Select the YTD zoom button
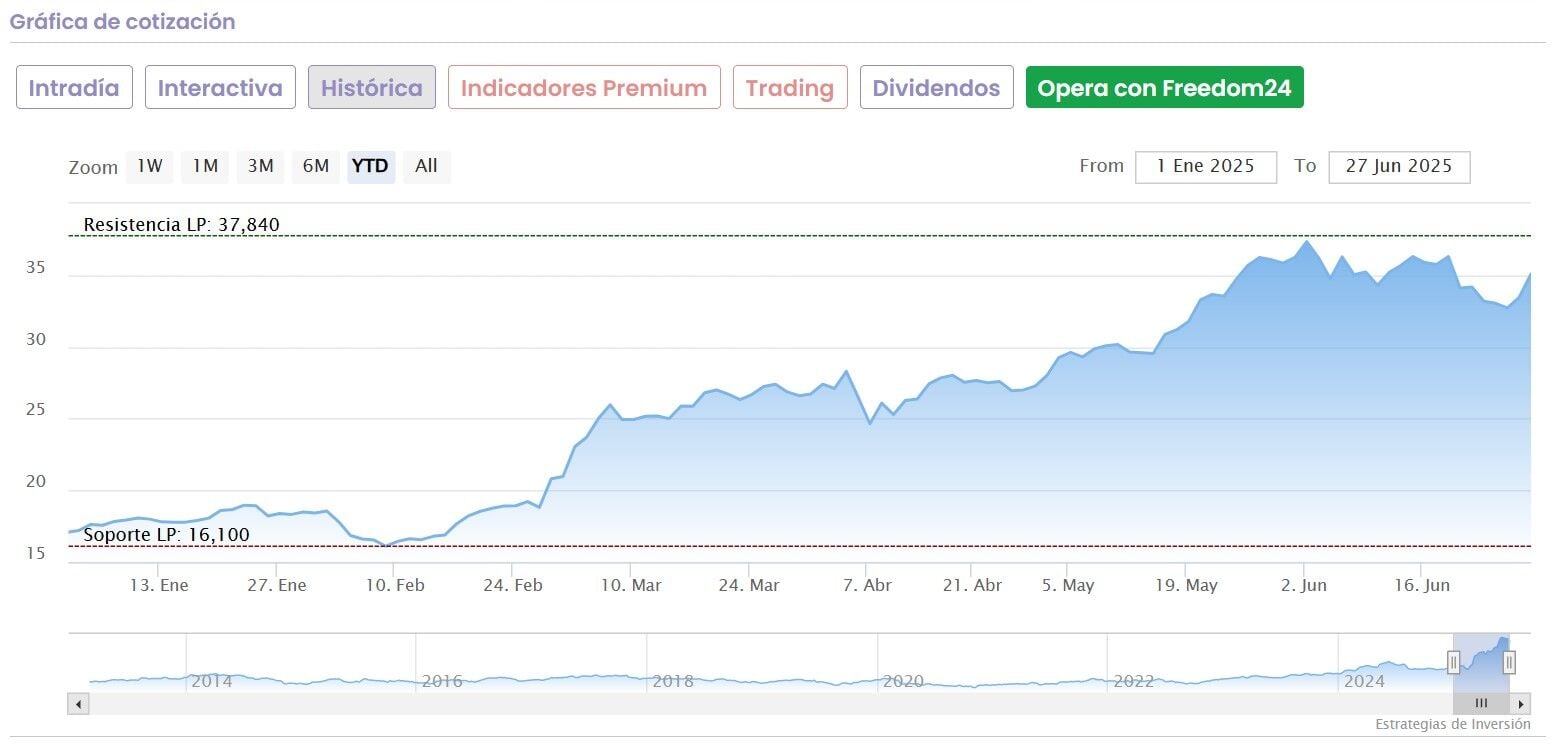Viewport: 1559px width, 749px height. (x=371, y=167)
